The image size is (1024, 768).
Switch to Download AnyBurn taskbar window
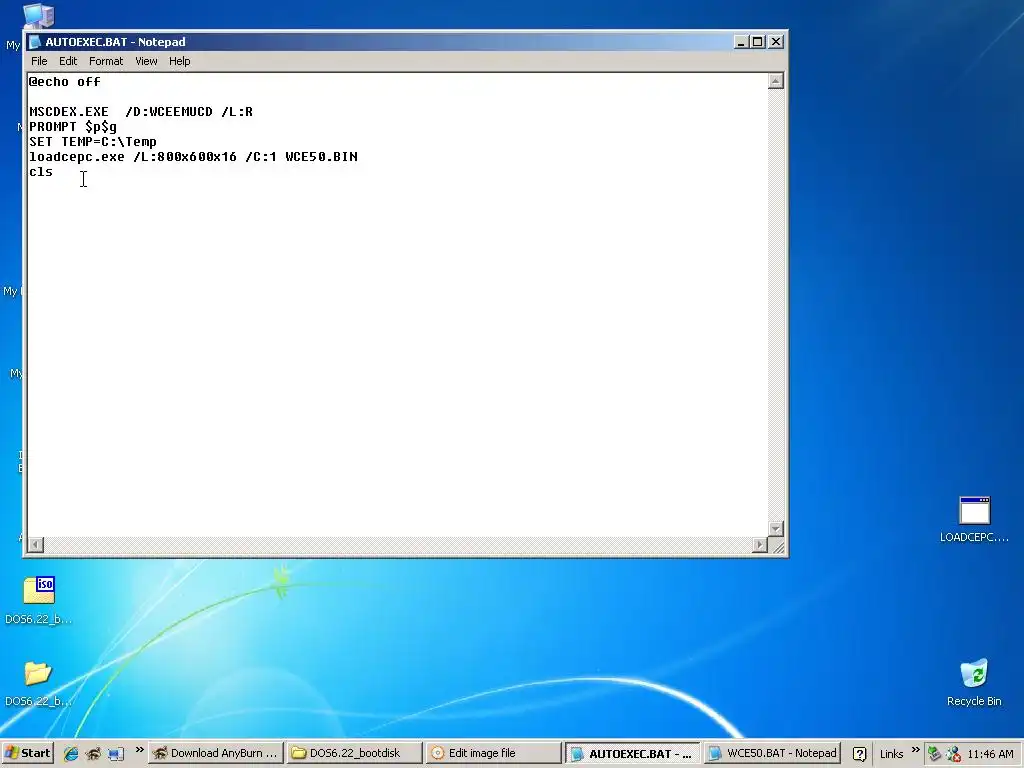click(216, 753)
